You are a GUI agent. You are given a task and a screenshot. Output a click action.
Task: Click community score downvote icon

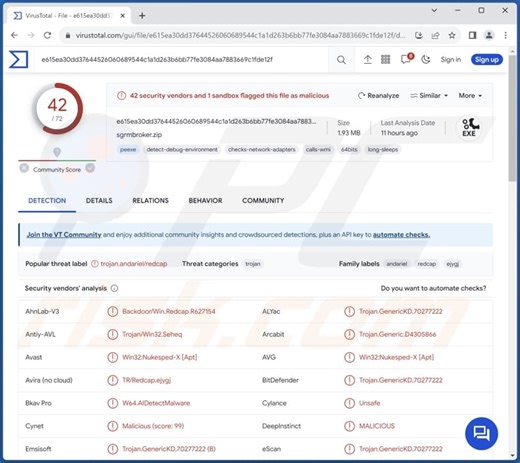24,168
